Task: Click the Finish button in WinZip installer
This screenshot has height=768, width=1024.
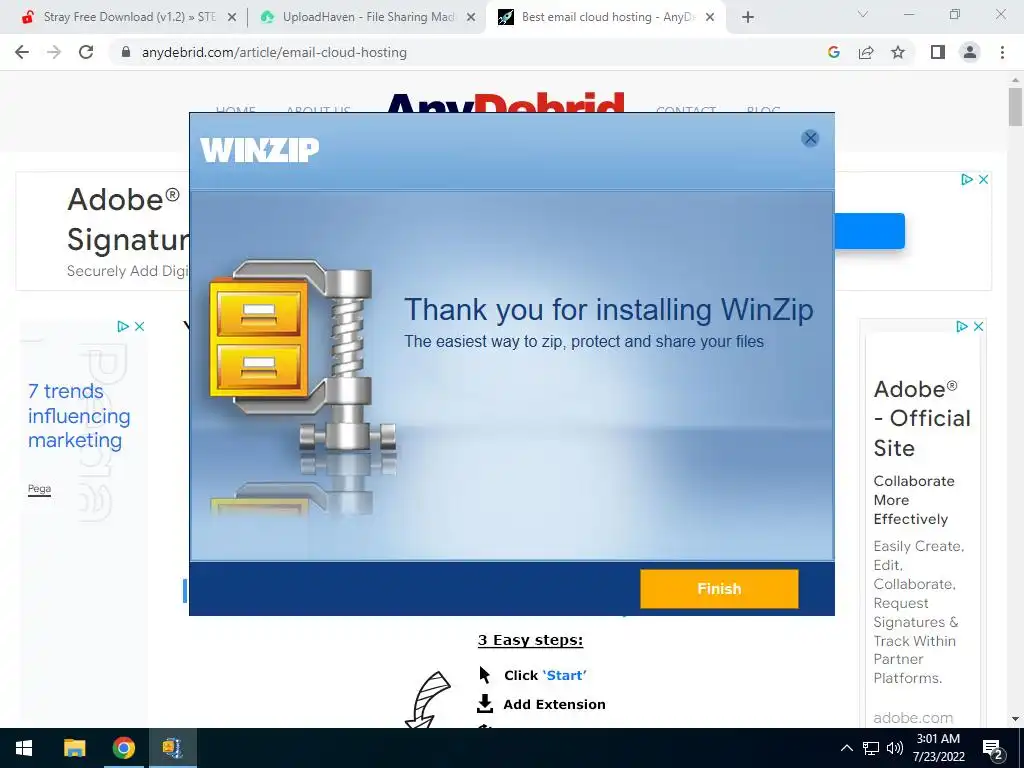Action: click(719, 588)
